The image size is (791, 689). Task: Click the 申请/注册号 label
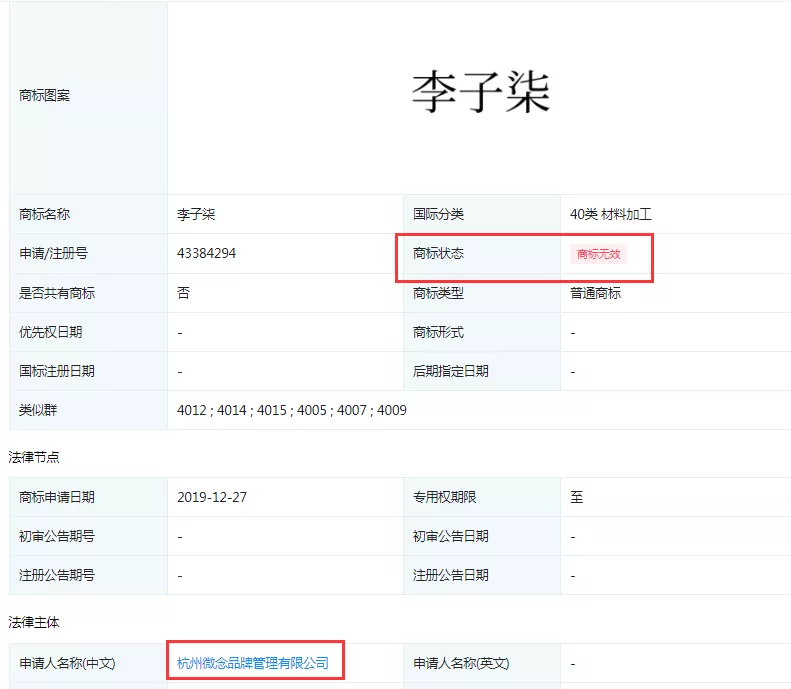pos(53,253)
